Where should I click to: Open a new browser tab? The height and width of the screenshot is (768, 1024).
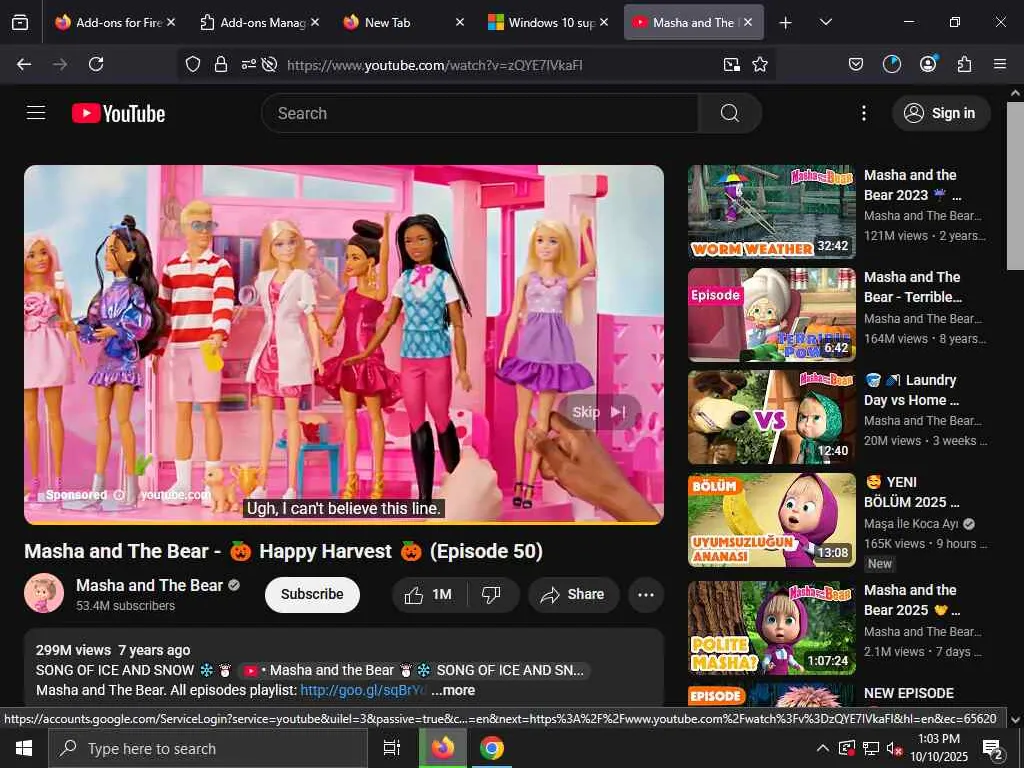pyautogui.click(x=786, y=23)
